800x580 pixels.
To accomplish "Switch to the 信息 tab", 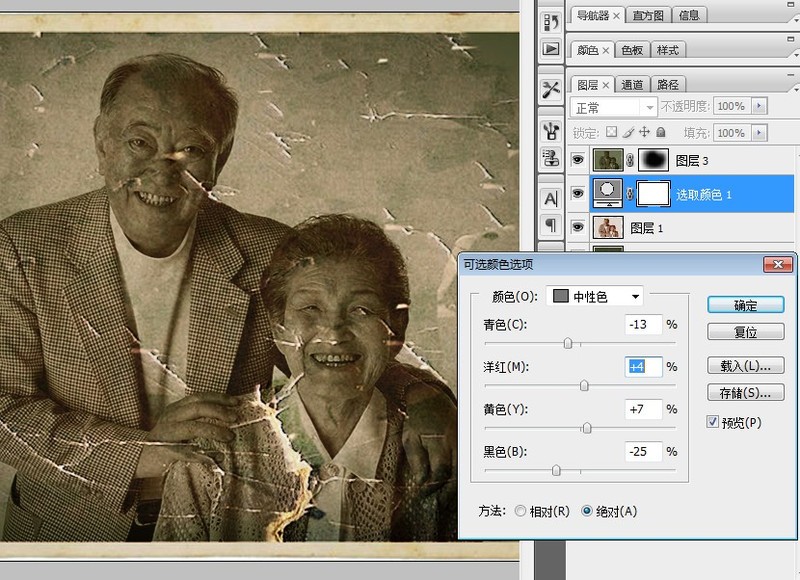I will pos(689,15).
